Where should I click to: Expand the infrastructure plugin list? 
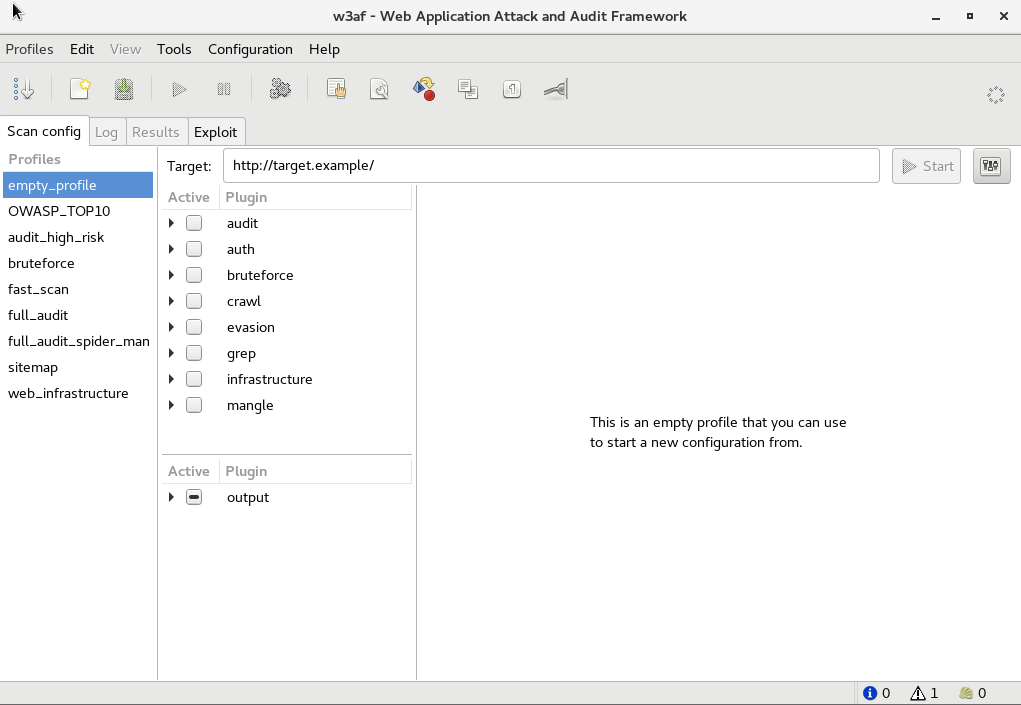point(172,379)
